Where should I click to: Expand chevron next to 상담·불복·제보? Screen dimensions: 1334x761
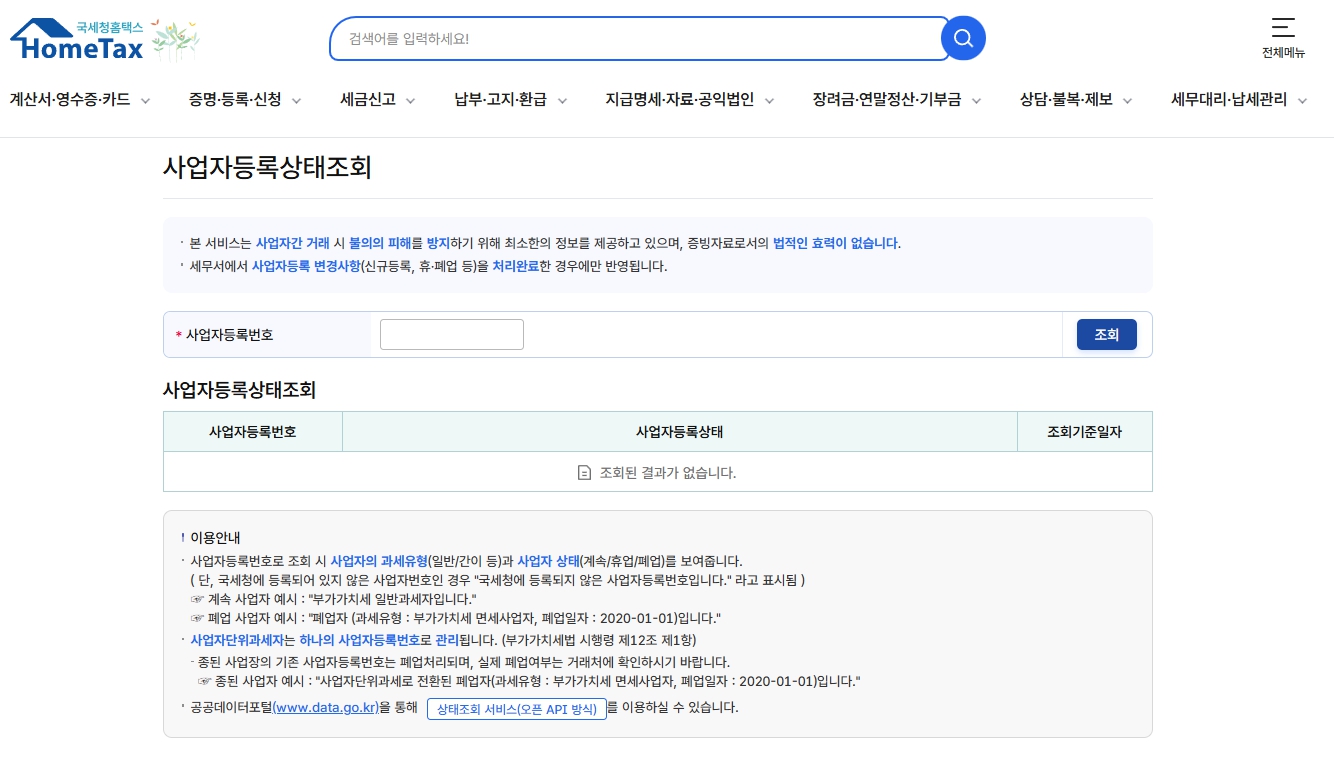1127,101
